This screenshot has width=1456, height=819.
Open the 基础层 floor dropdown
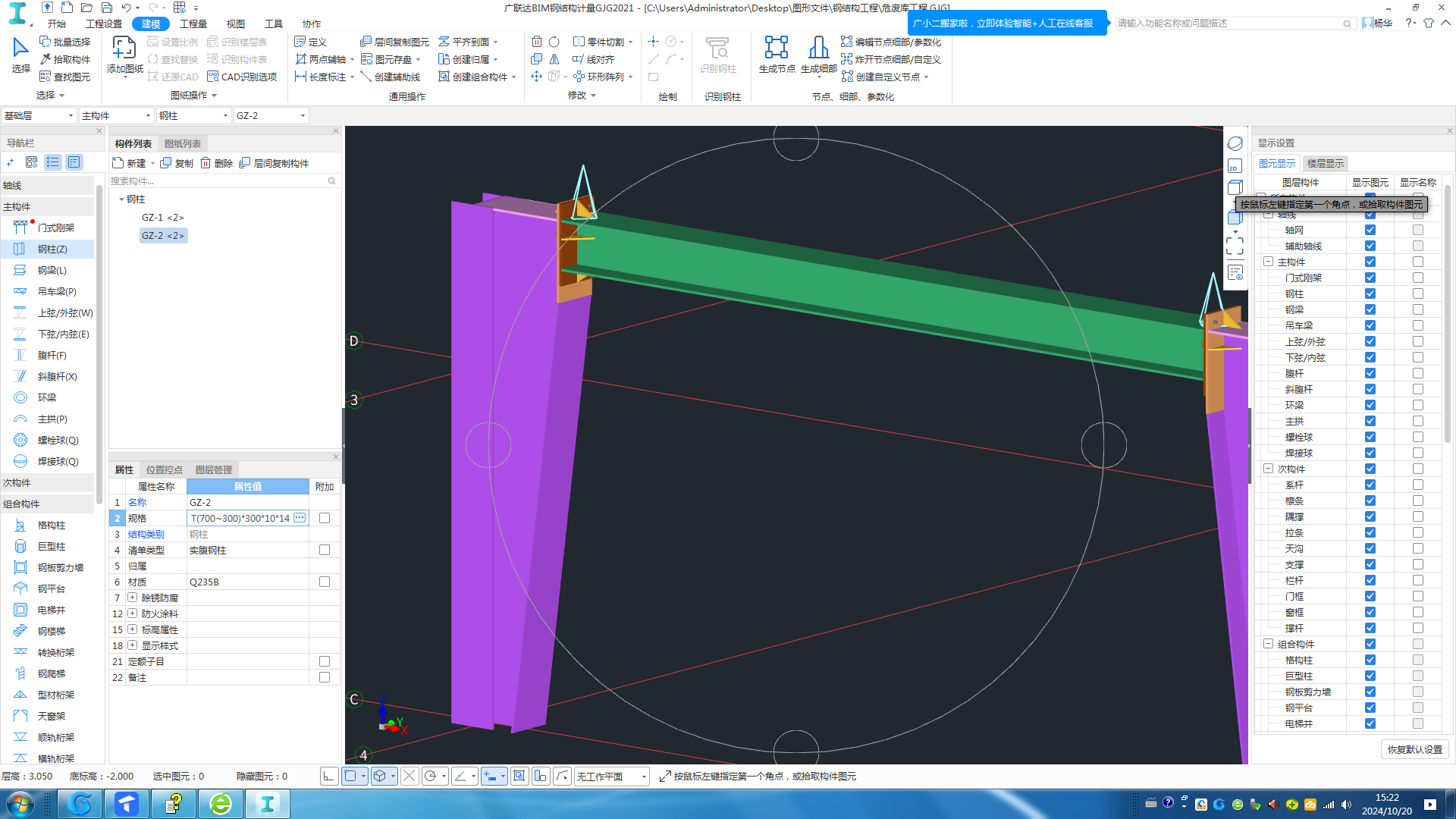39,115
